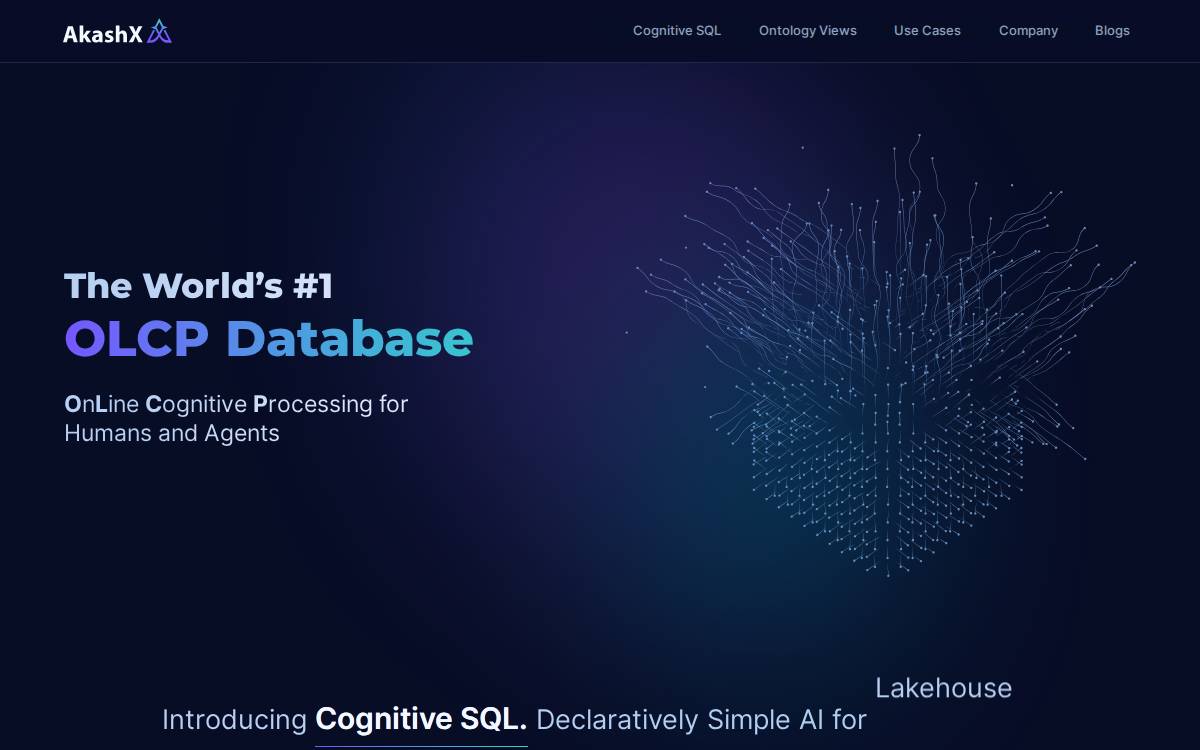Click the "OLCP Database" gradient heading
The image size is (1200, 750).
(269, 339)
